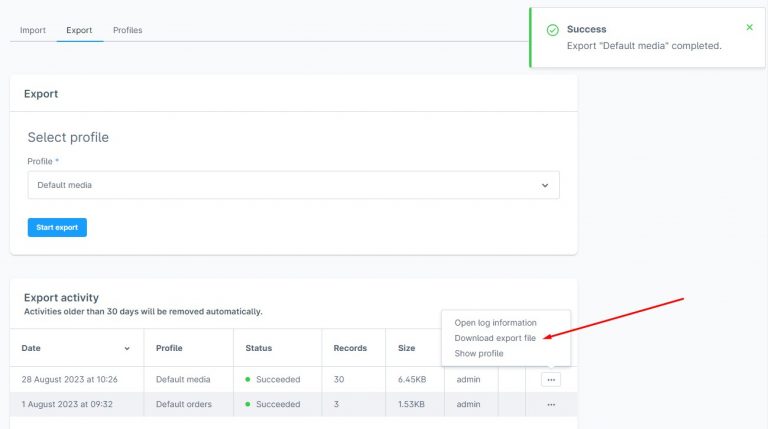Click the Start export button
Image resolution: width=768 pixels, height=429 pixels.
[x=57, y=227]
